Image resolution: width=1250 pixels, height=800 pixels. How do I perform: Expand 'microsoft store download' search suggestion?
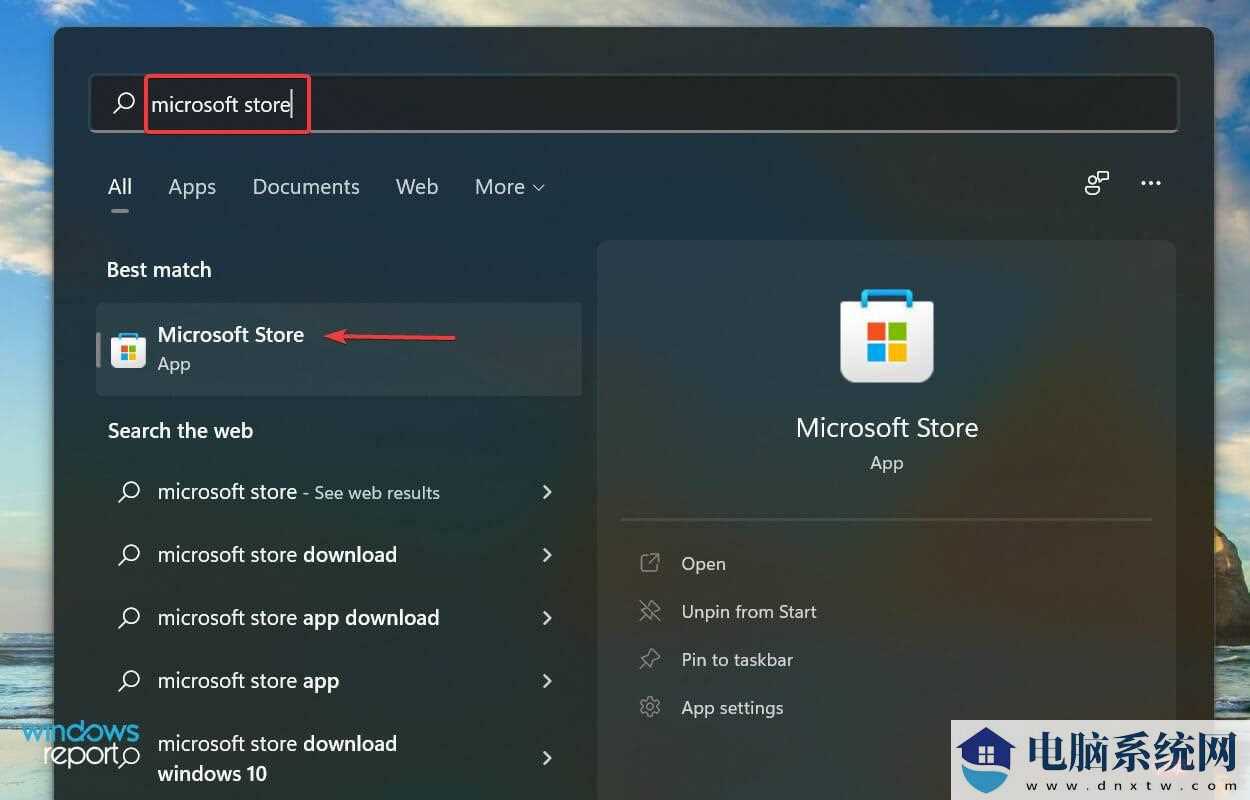coord(547,555)
